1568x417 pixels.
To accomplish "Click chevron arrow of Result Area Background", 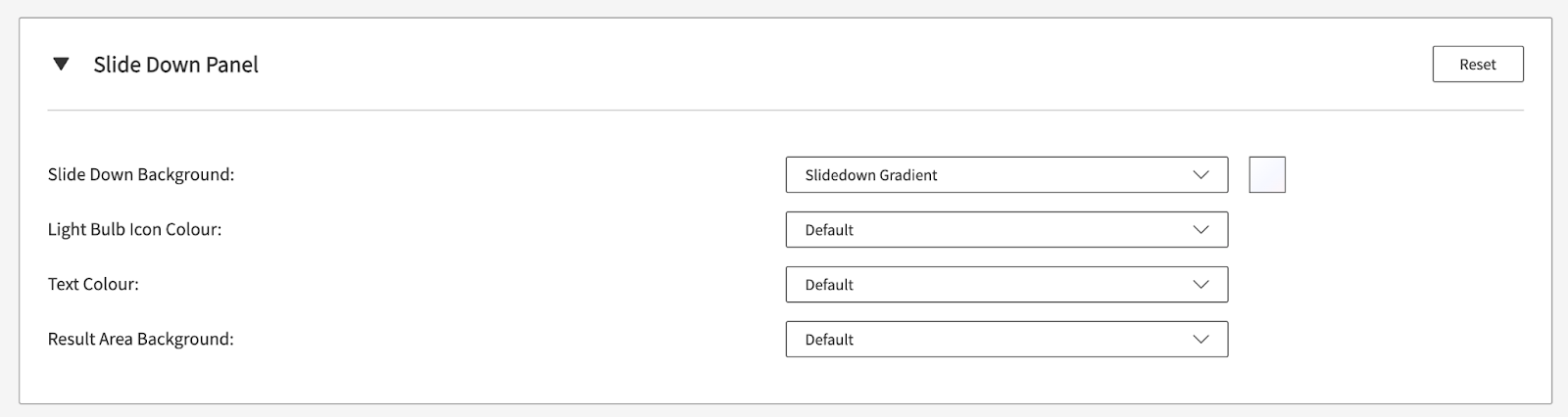I will 1200,340.
